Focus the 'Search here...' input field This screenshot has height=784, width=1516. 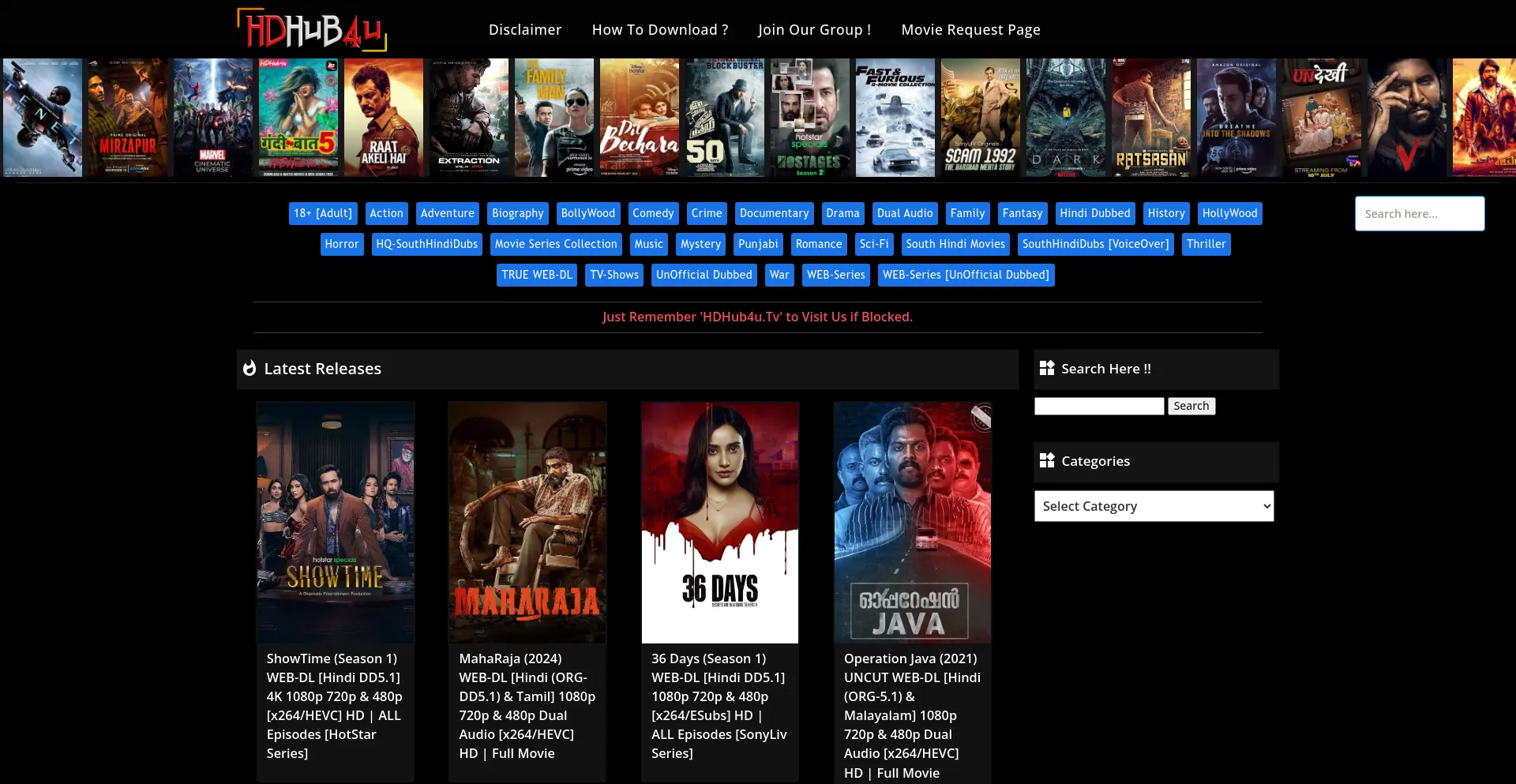[1420, 214]
